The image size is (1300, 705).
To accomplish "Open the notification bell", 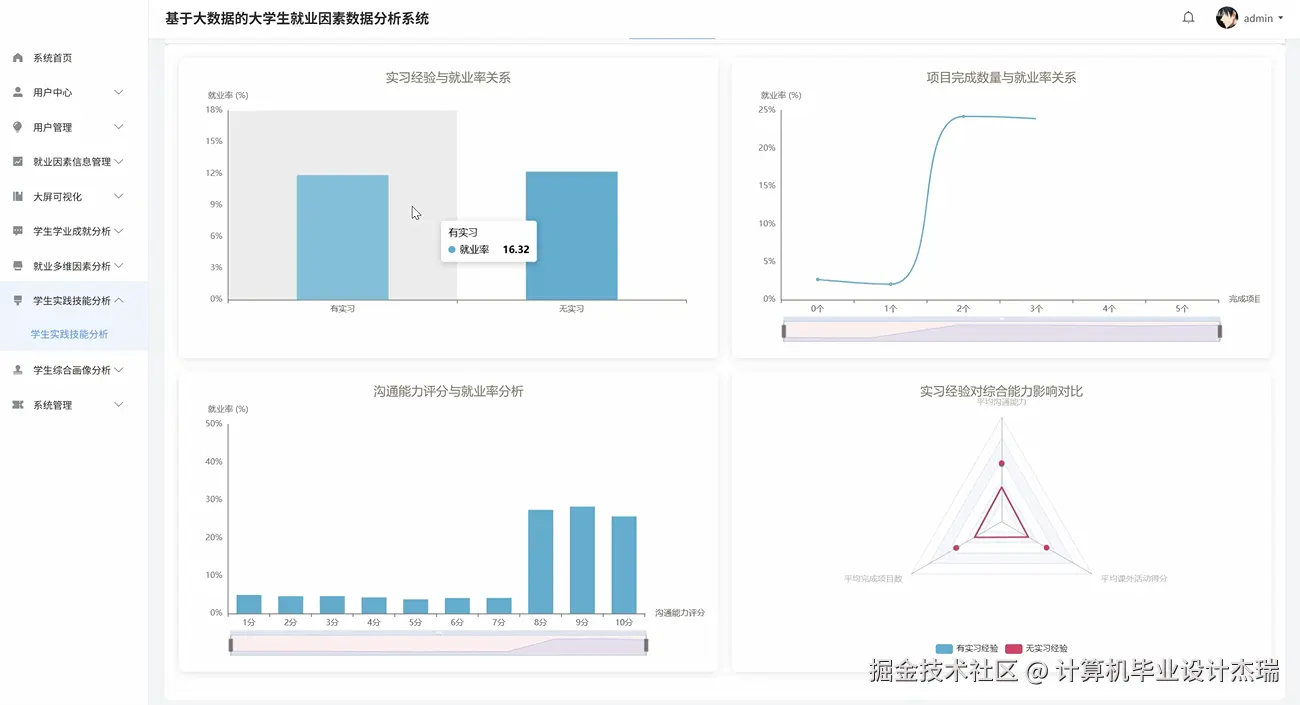I will 1188,18.
